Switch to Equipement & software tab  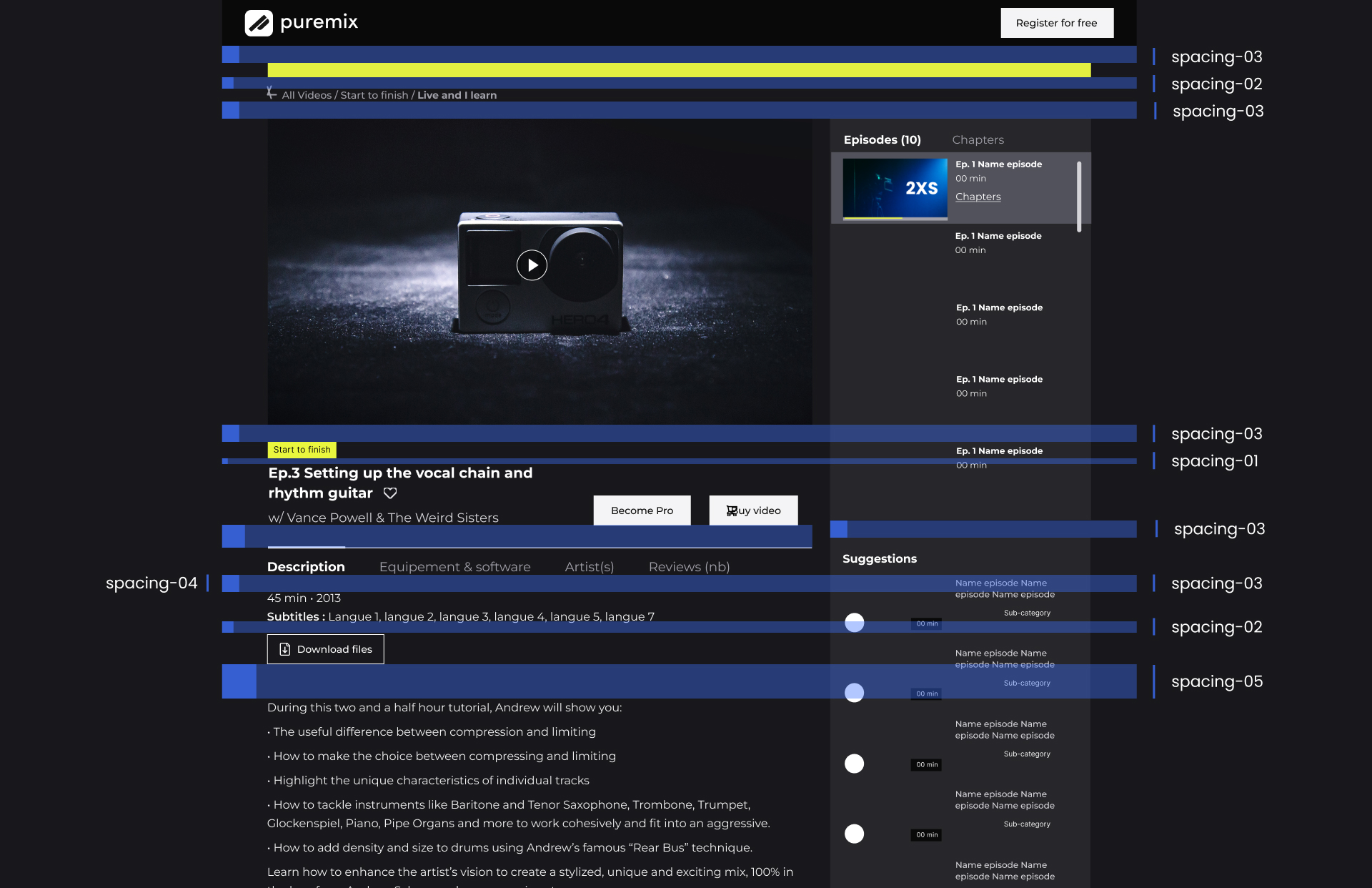tap(454, 567)
